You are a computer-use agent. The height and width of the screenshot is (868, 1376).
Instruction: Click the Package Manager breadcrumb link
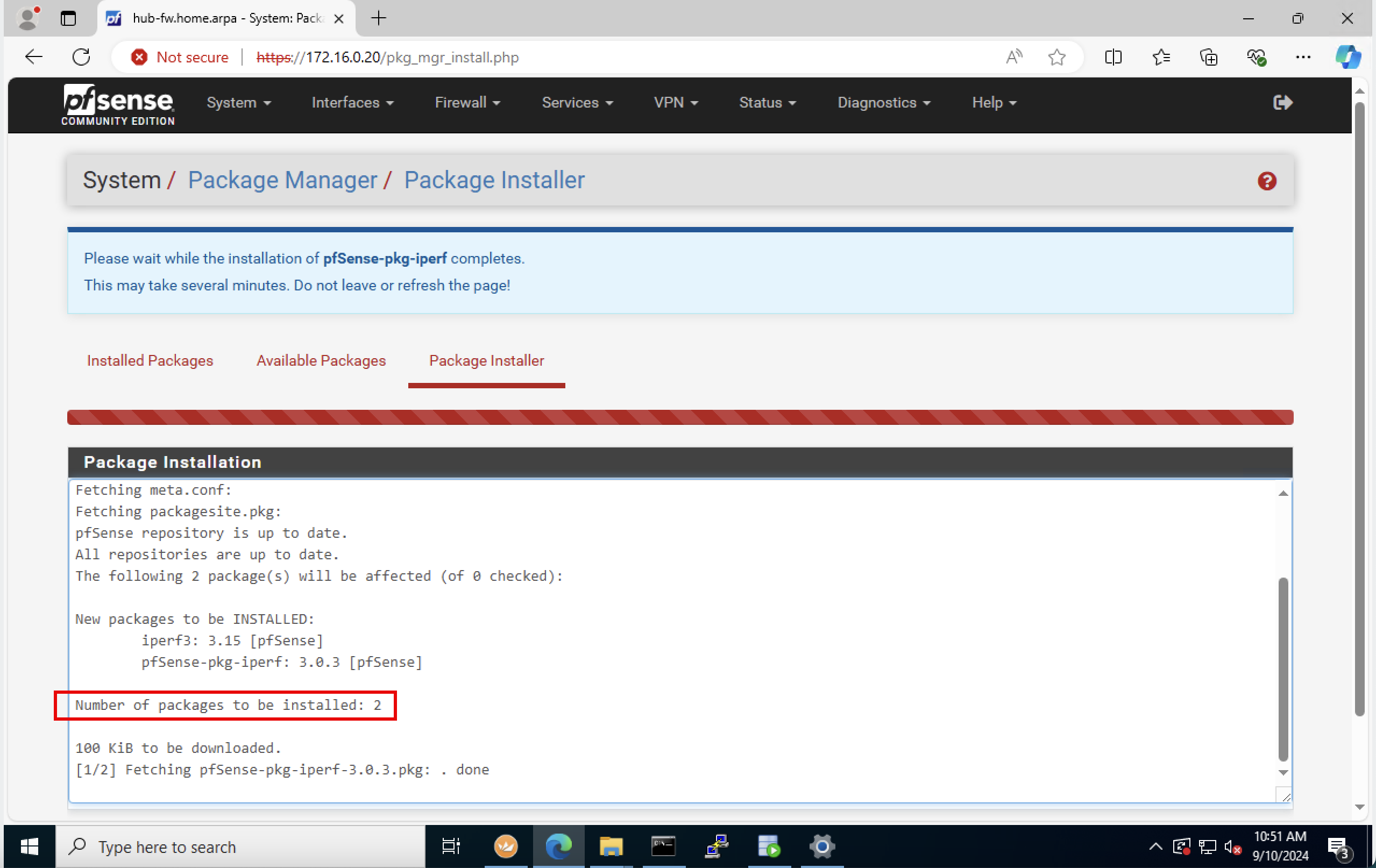coord(282,181)
